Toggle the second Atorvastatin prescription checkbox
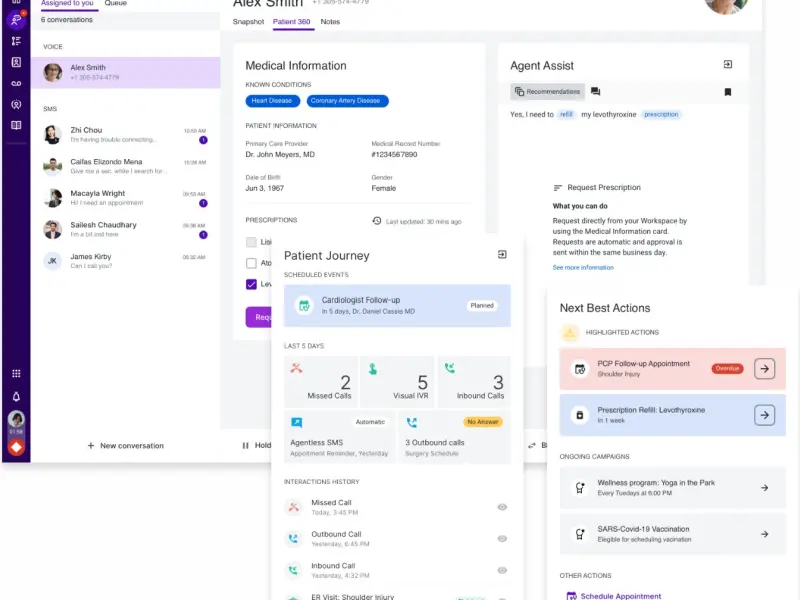 (x=251, y=263)
